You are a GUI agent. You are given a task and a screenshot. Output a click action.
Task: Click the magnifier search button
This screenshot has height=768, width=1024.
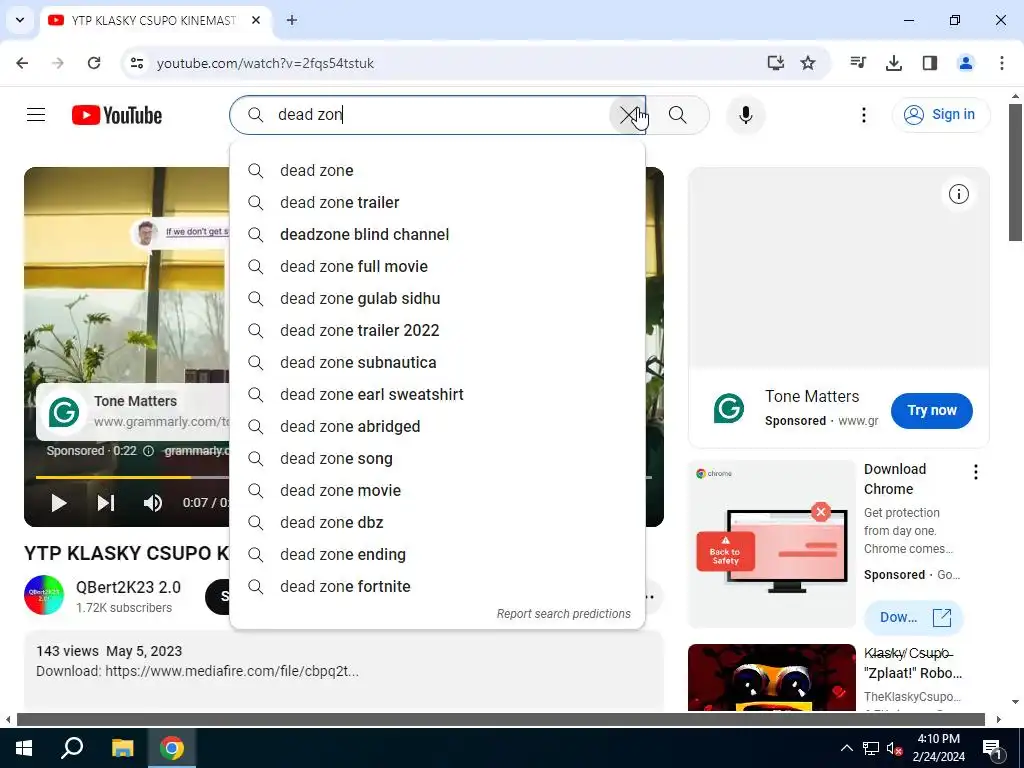pyautogui.click(x=678, y=115)
